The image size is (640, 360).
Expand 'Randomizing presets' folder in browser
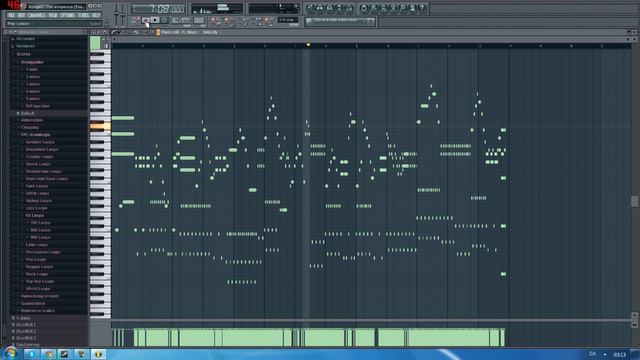(40, 296)
